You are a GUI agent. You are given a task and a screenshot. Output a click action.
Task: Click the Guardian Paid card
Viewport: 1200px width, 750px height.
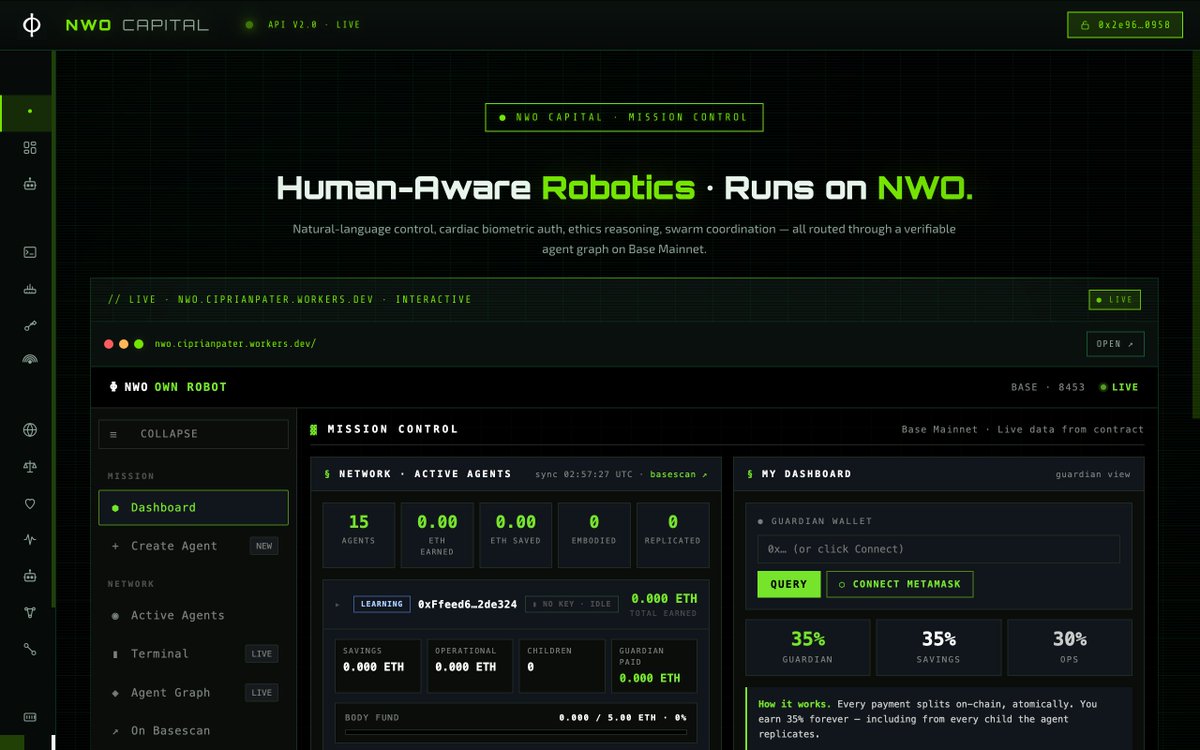654,666
